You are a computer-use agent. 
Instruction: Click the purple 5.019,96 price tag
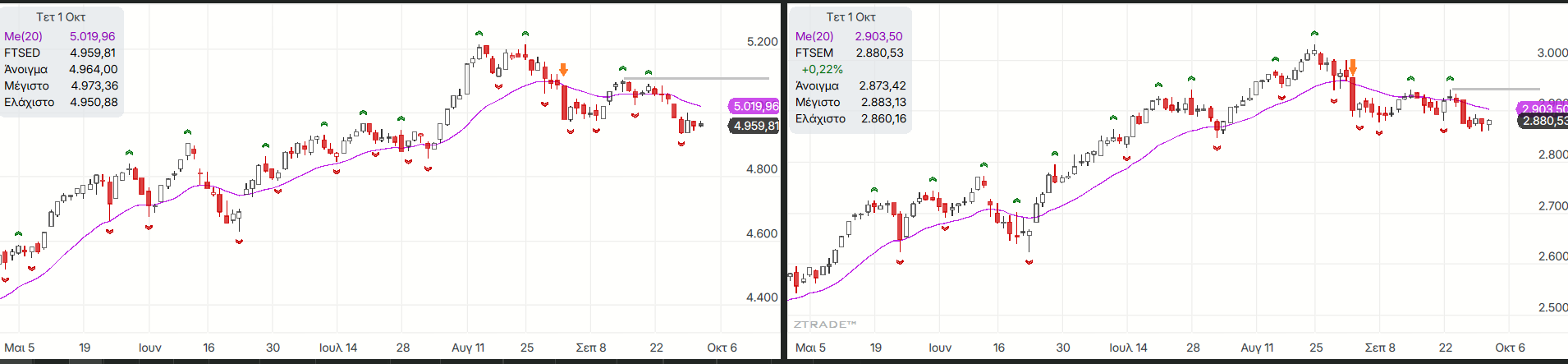(754, 106)
